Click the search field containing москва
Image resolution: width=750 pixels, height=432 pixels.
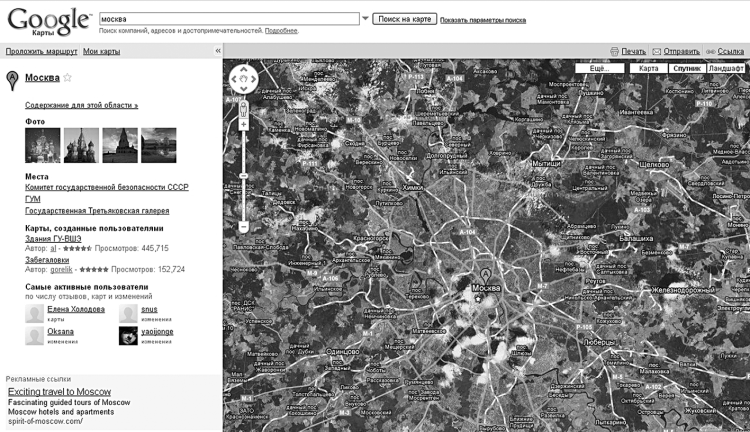pyautogui.click(x=229, y=19)
